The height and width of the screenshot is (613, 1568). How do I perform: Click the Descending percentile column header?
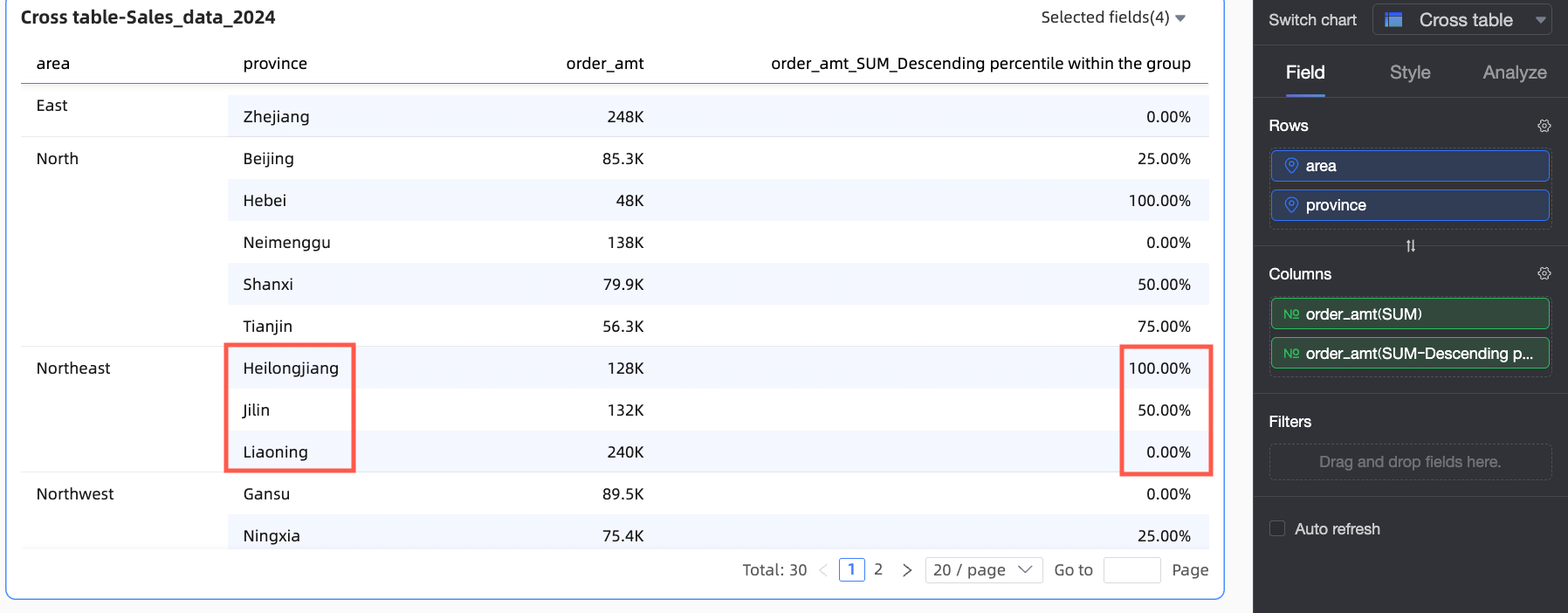980,64
